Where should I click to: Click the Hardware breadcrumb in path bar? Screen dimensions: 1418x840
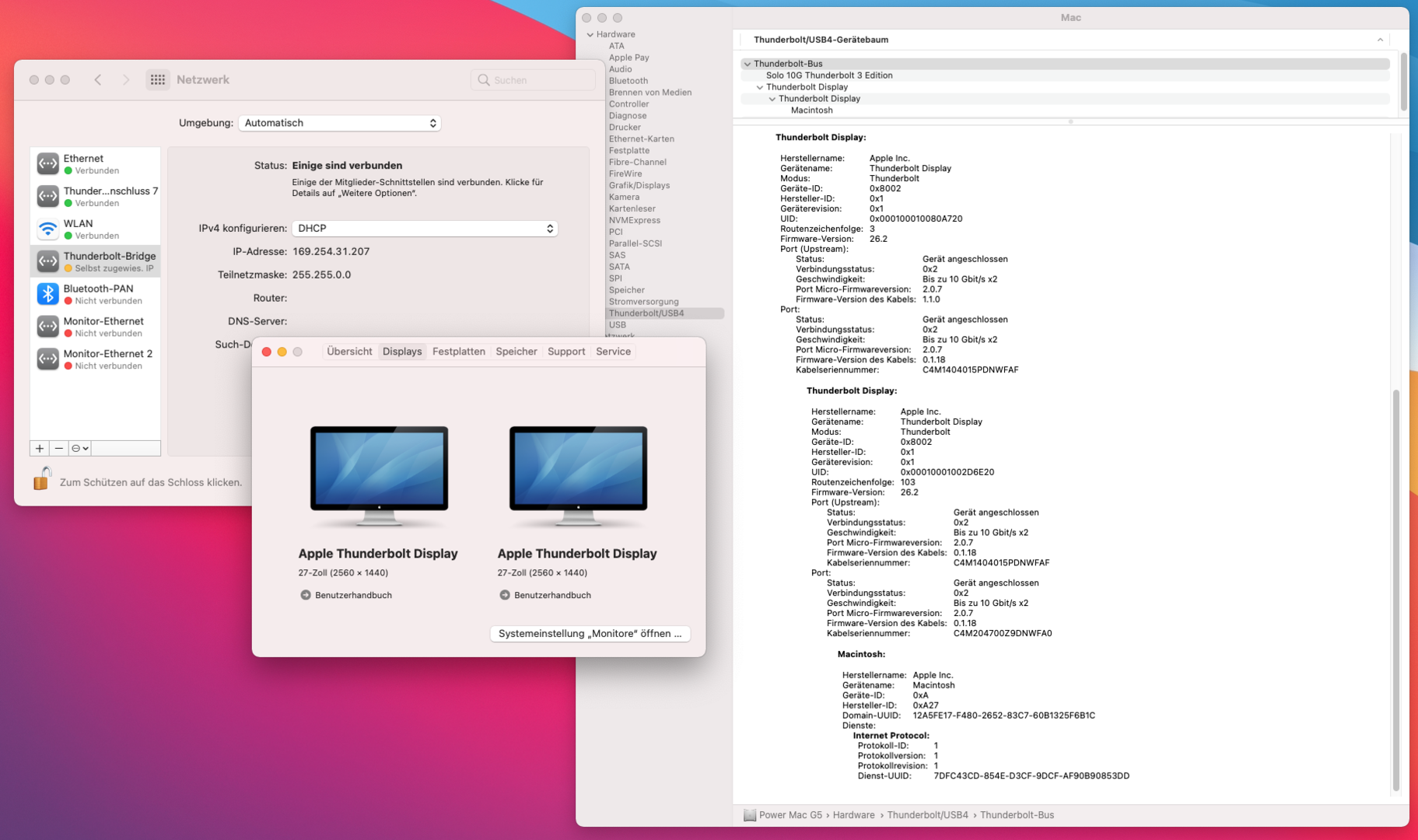click(x=854, y=815)
